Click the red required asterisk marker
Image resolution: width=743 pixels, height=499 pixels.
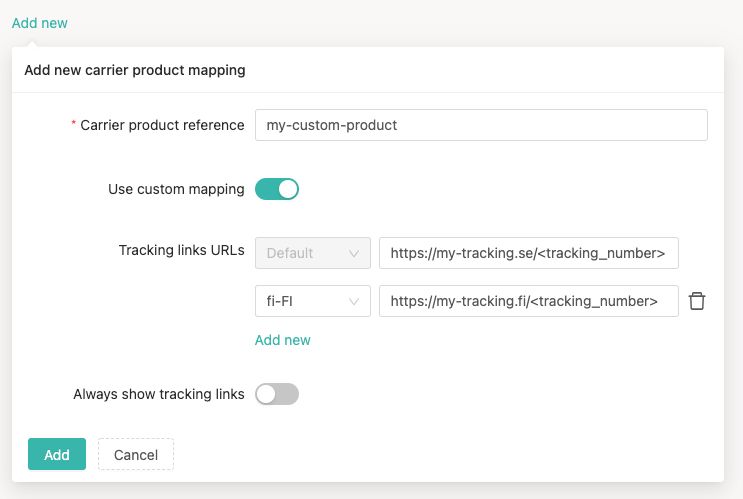pos(73,123)
